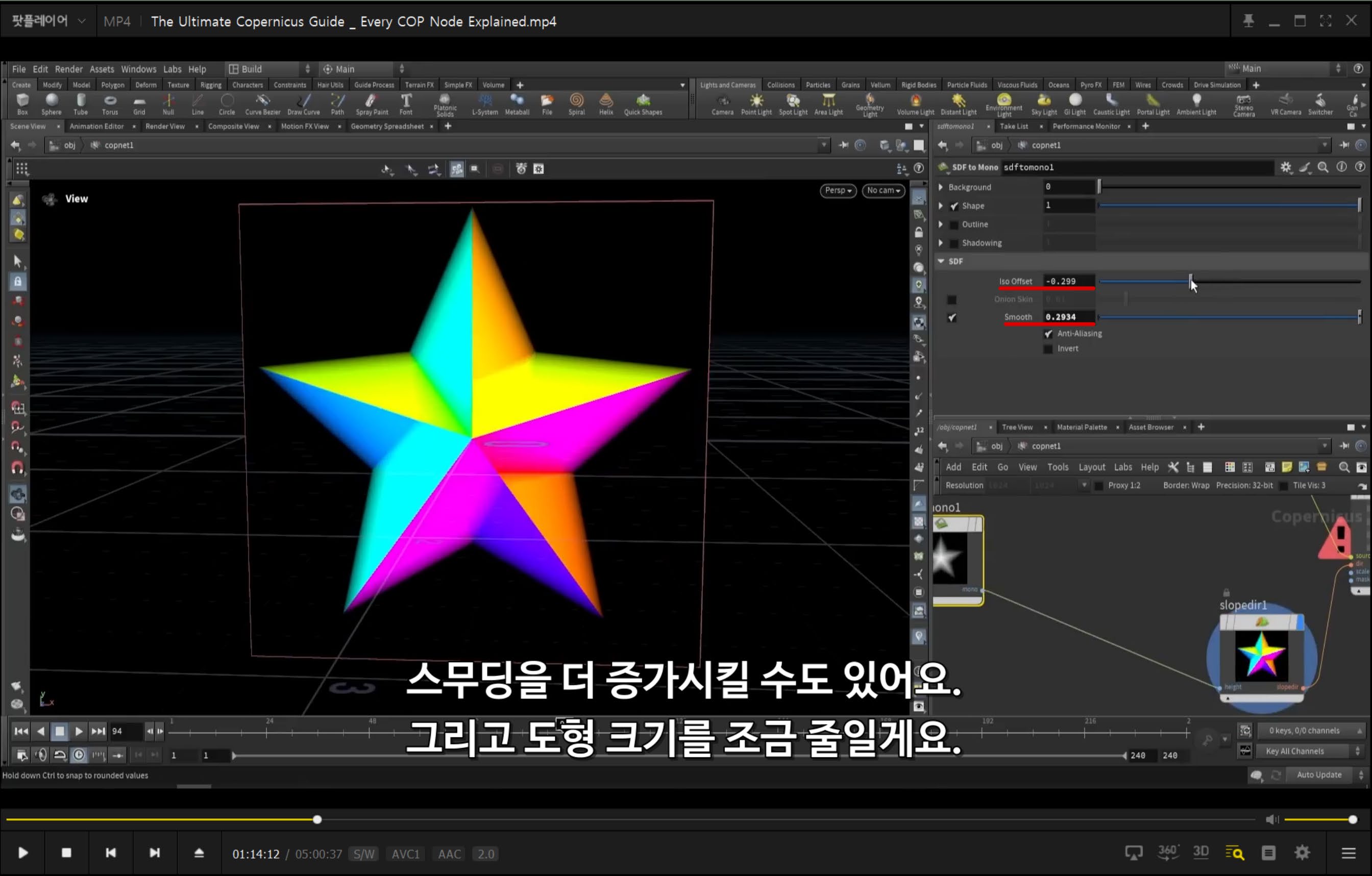Click the video seek bar handle
Screen dimensions: 1372x876
point(317,819)
